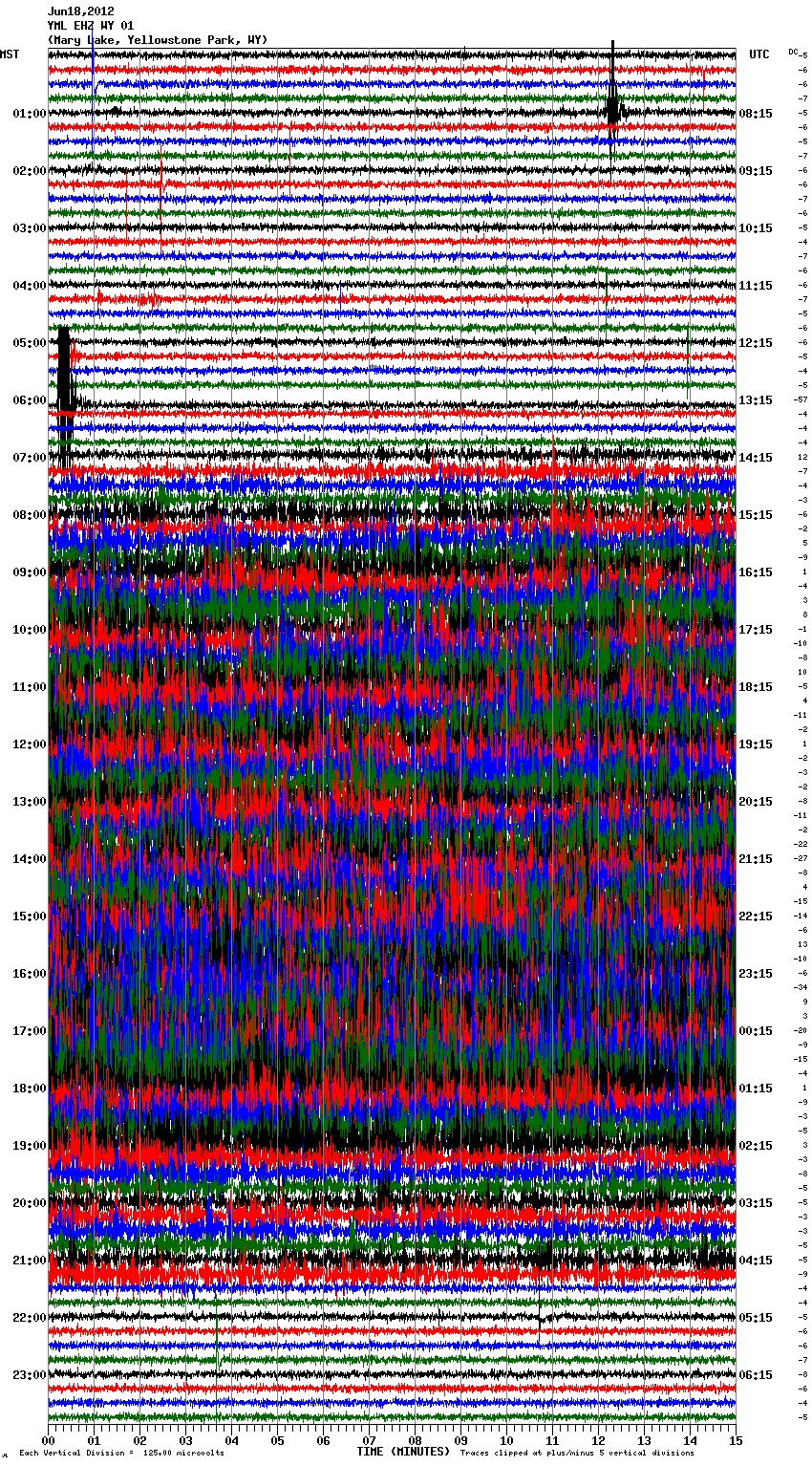The image size is (812, 1466).
Task: Click the clipped black event beside the 06:00 MST label
Action: tap(63, 397)
